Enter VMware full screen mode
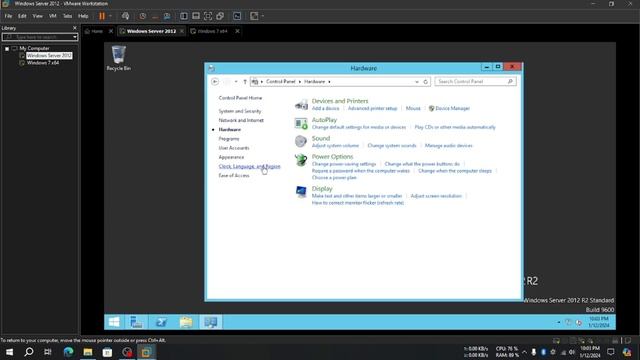Viewport: 640px width, 360px height. click(x=208, y=16)
